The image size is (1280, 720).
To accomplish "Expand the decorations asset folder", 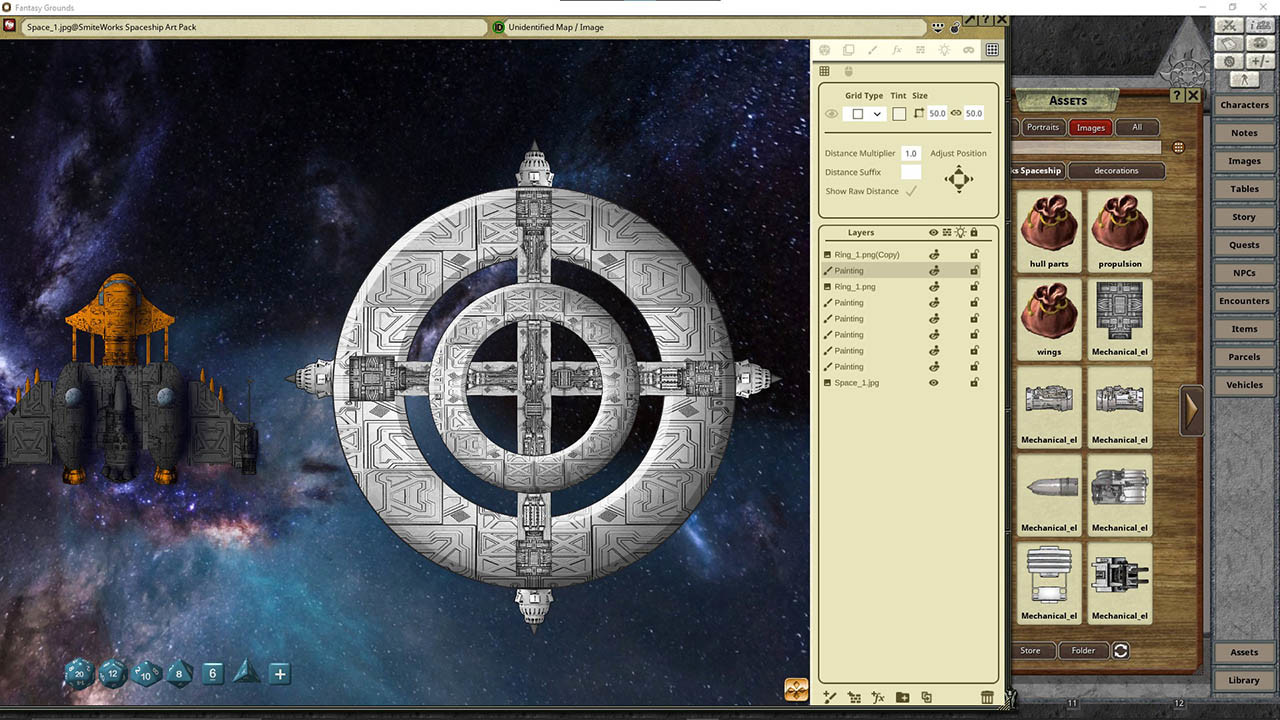I will coord(1116,170).
